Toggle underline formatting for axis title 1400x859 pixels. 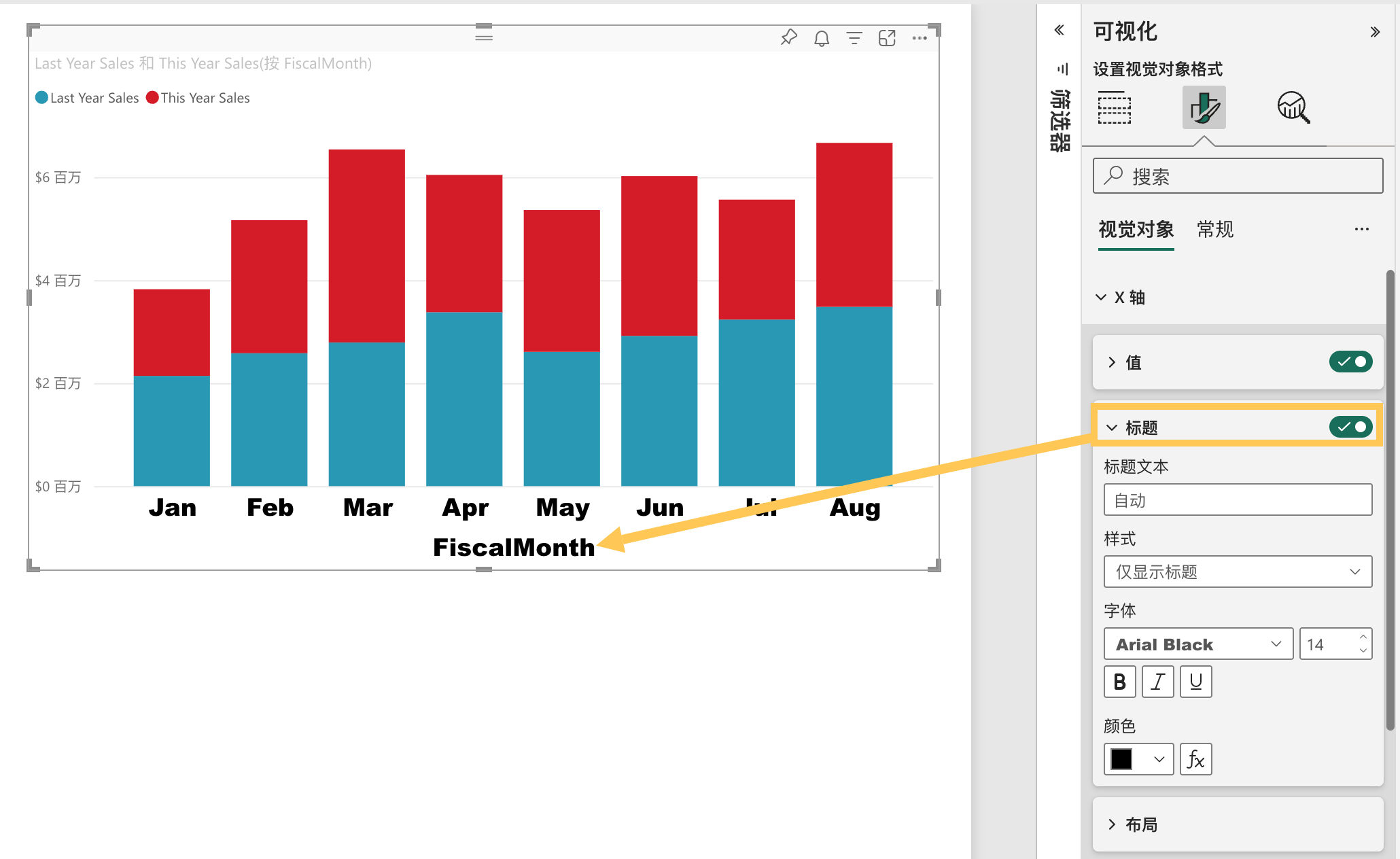[x=1196, y=682]
